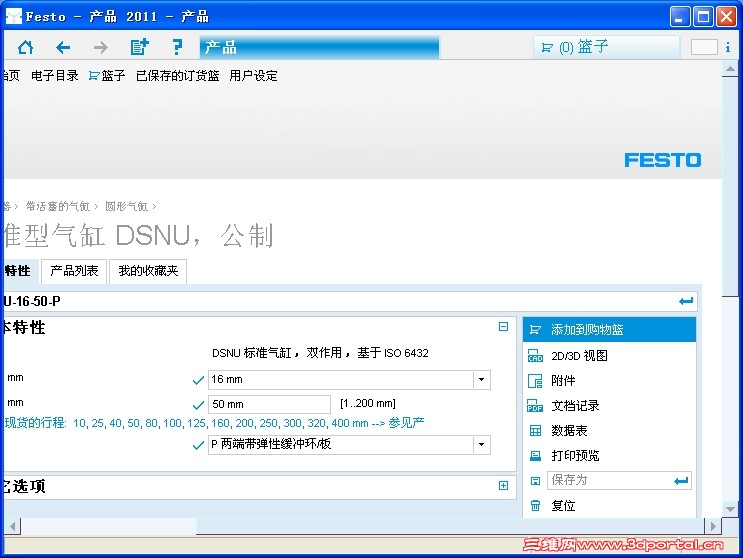Click the info 'i' icon
This screenshot has height=558, width=743.
[x=728, y=47]
